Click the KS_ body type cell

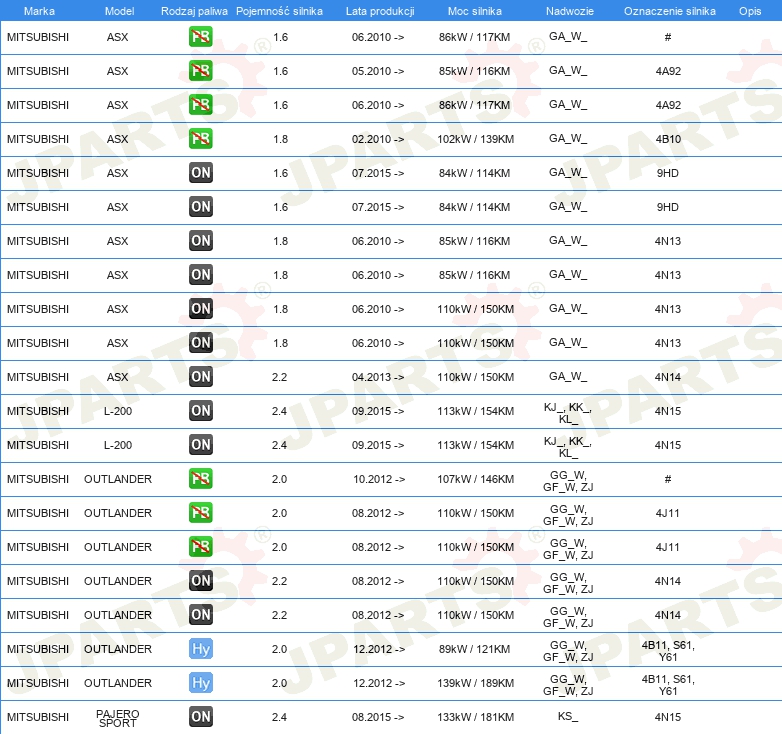pos(568,717)
